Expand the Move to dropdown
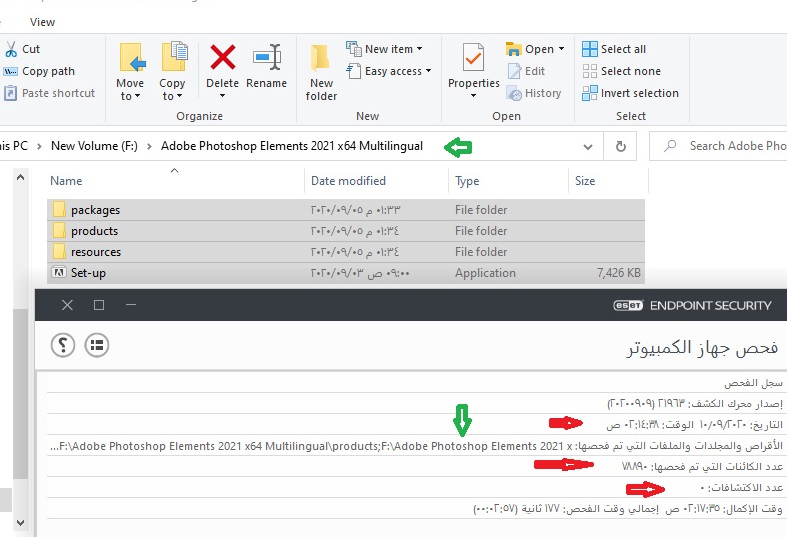Viewport: 787px width, 537px height. 130,97
